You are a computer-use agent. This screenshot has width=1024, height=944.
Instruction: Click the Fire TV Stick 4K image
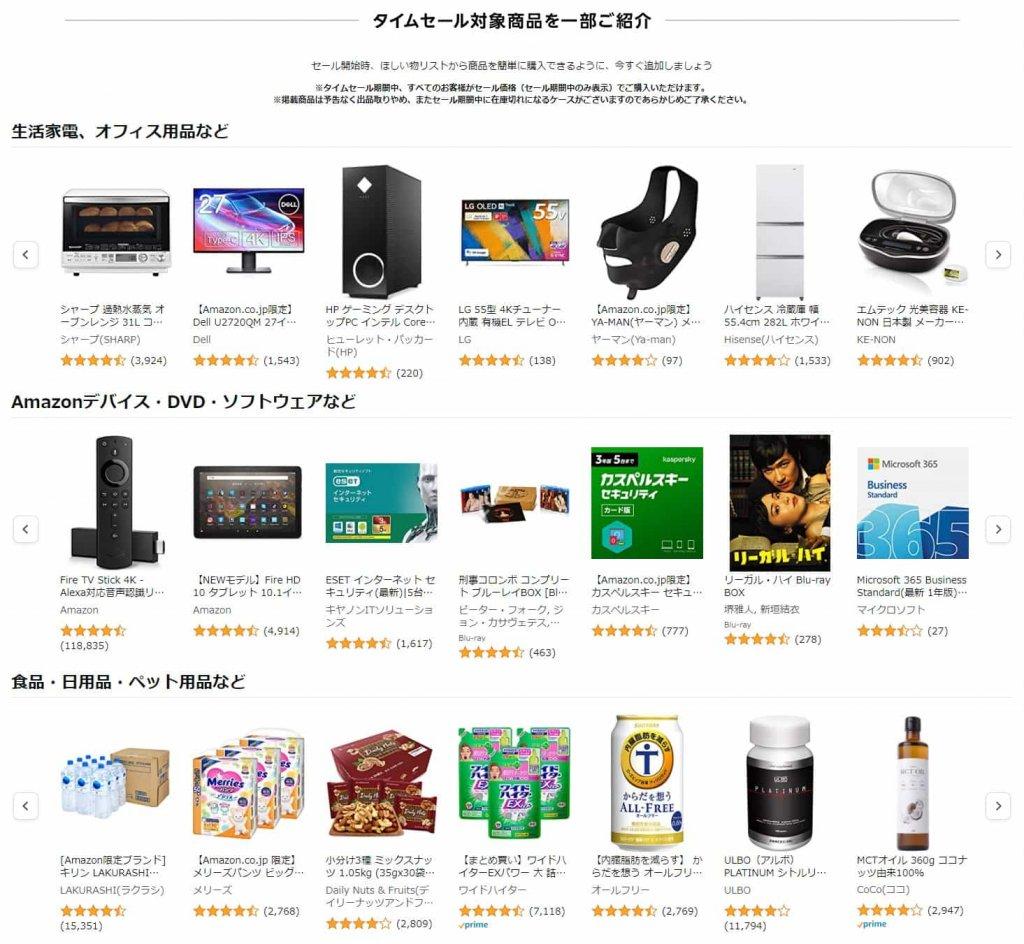pos(116,503)
